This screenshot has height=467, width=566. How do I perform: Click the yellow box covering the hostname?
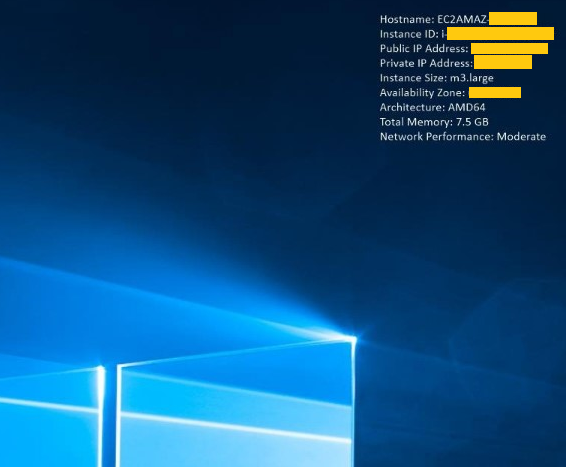pyautogui.click(x=513, y=19)
